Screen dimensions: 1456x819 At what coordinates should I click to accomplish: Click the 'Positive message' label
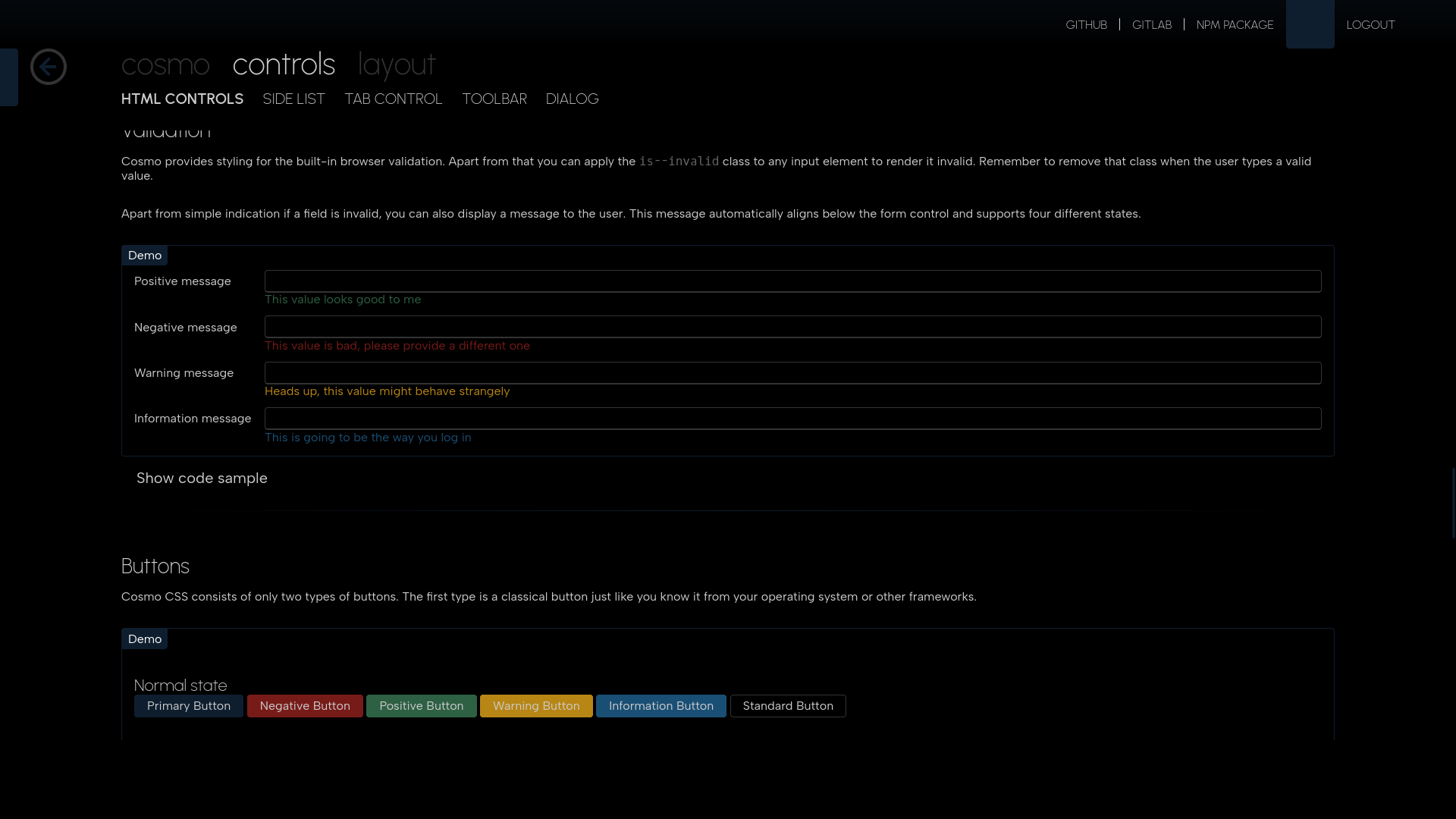pos(182,281)
